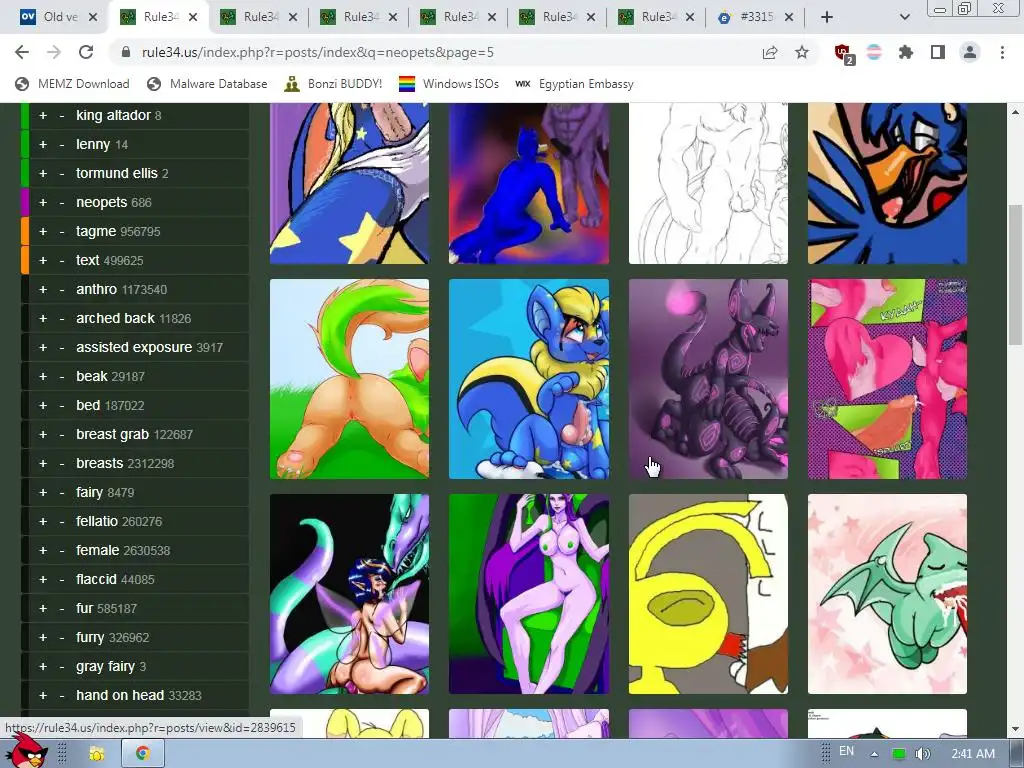Open the striped flag extension icon
The height and width of the screenshot is (768, 1024).
874,52
